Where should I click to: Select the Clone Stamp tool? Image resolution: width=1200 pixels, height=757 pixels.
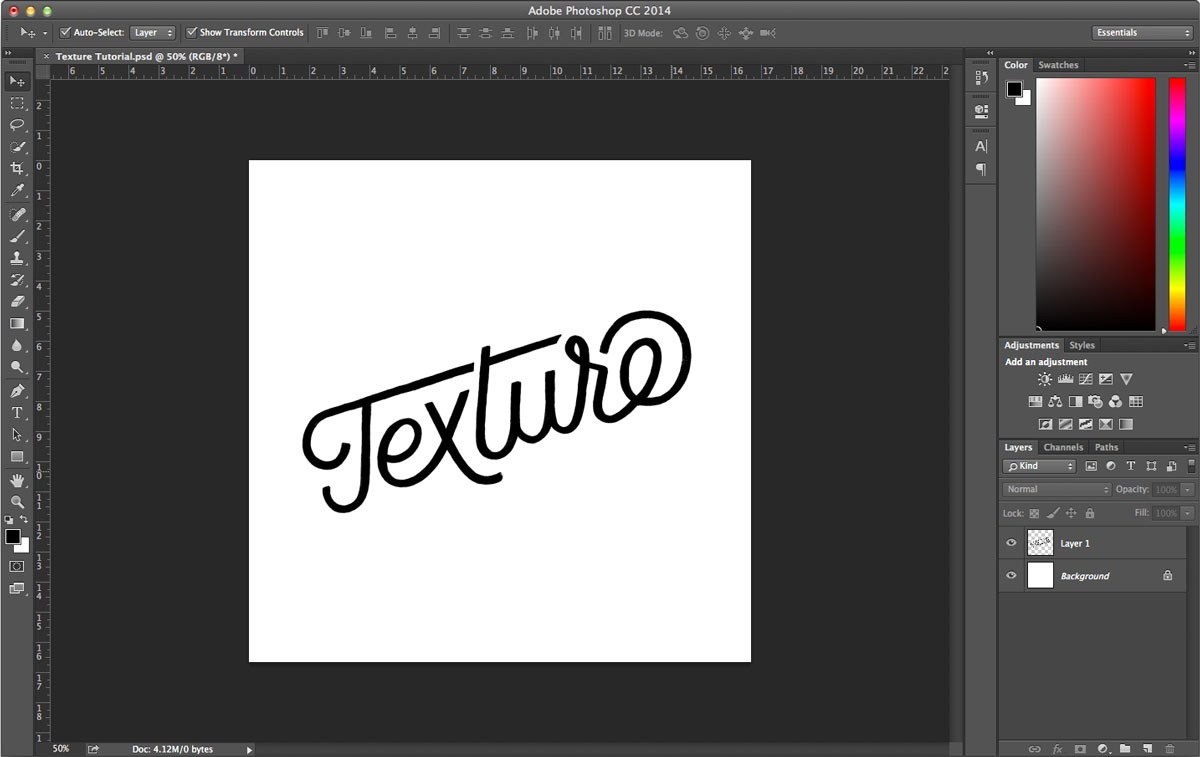tap(17, 257)
